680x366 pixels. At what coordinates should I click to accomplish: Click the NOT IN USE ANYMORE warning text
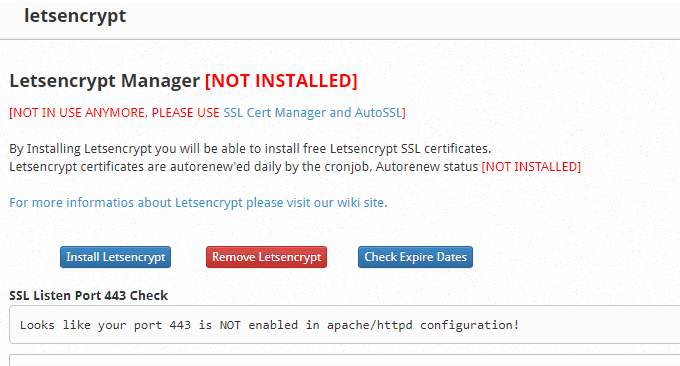click(114, 113)
